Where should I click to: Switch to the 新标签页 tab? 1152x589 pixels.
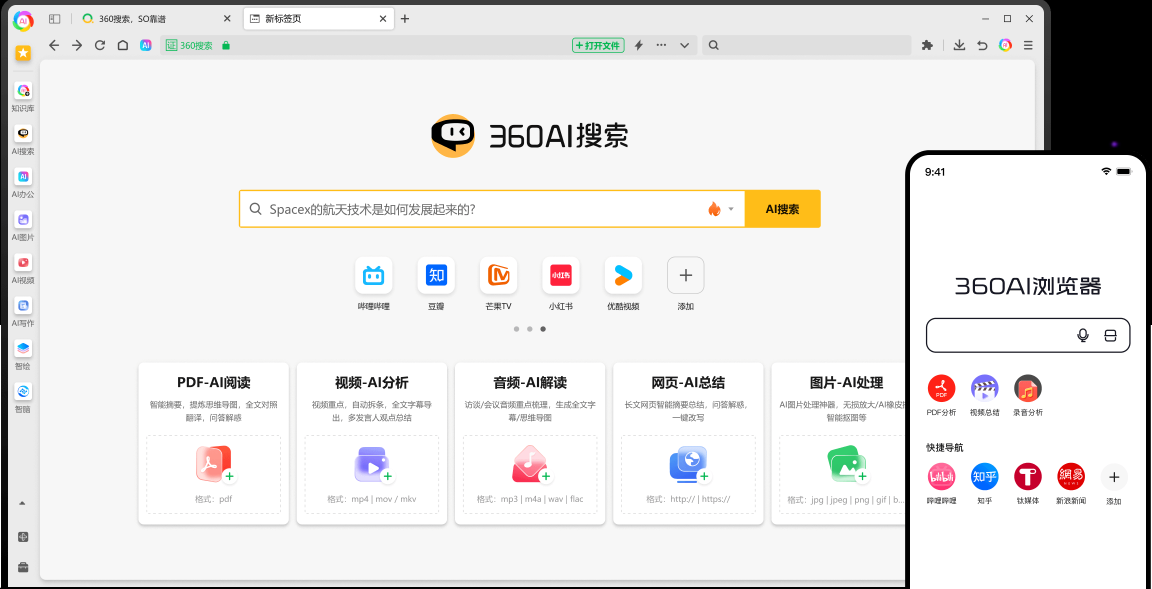pyautogui.click(x=318, y=18)
